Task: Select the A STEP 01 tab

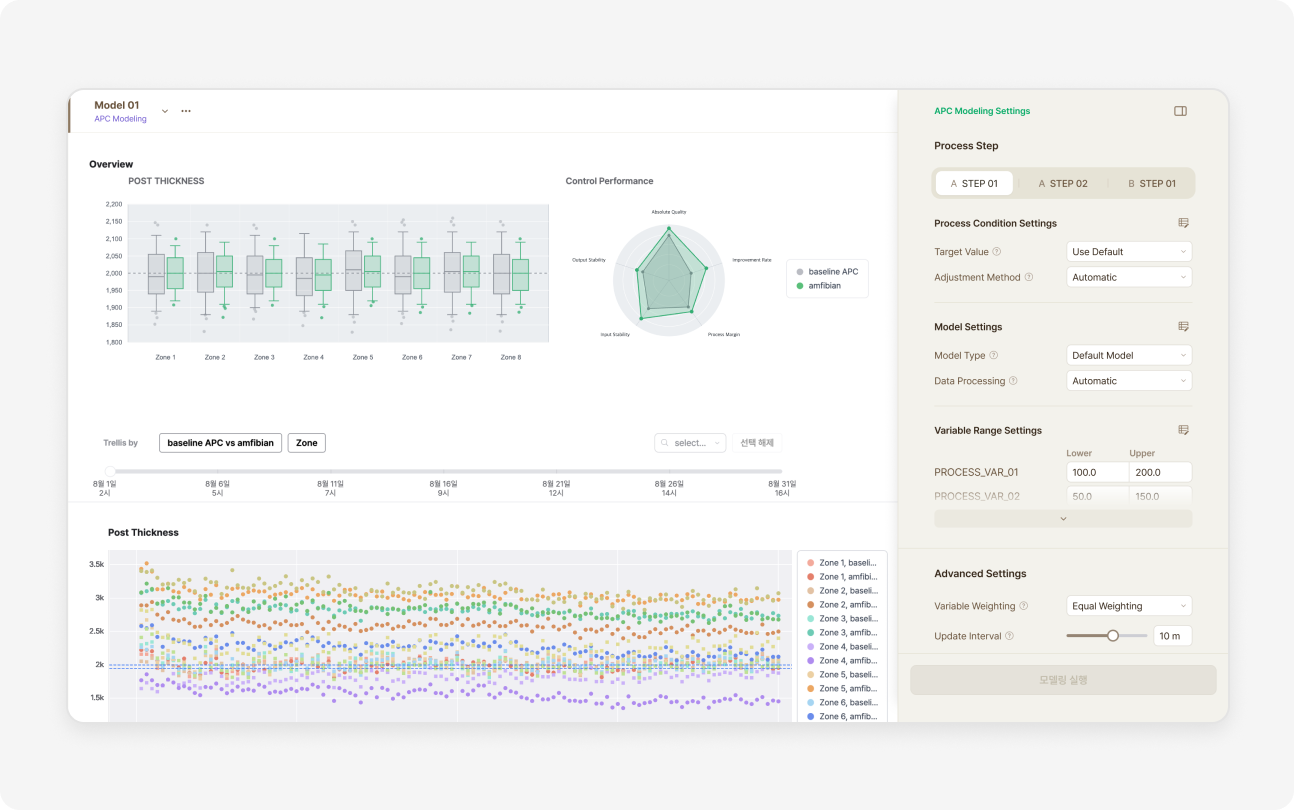Action: (974, 183)
